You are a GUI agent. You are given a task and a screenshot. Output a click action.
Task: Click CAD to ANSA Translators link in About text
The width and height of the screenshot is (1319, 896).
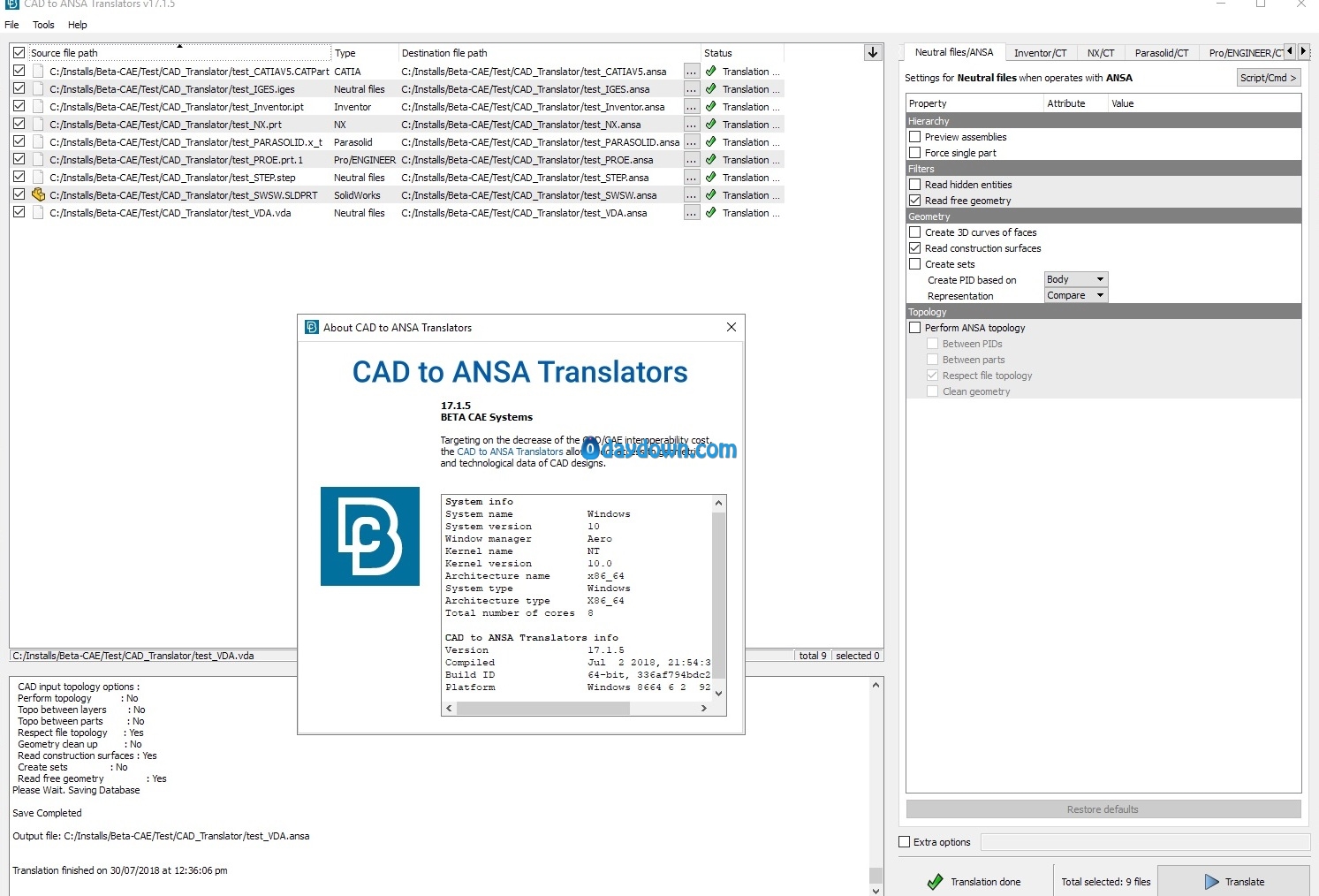coord(510,452)
